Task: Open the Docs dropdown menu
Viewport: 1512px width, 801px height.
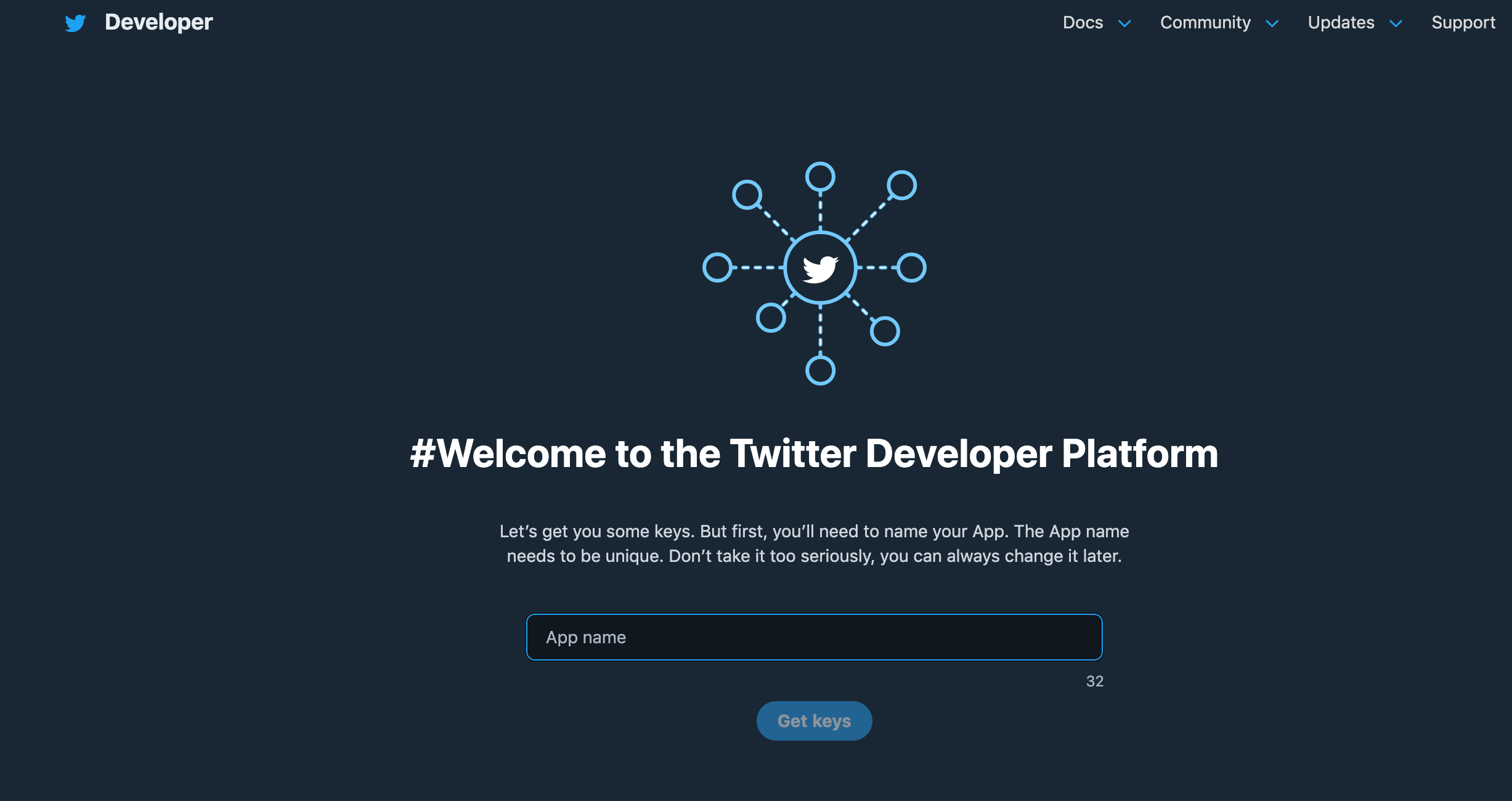Action: coord(1083,22)
